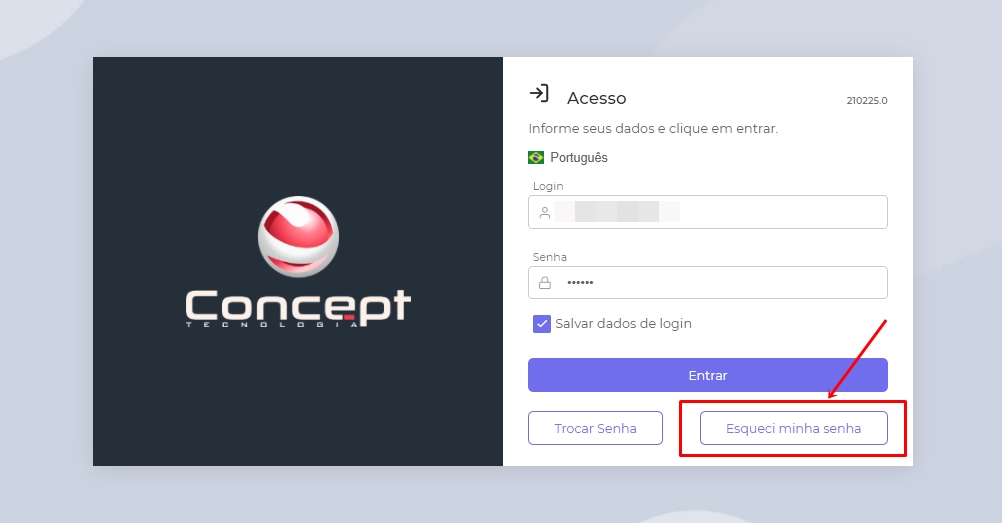The image size is (1002, 523).
Task: Click the red sphere Concept logo
Action: pyautogui.click(x=298, y=237)
